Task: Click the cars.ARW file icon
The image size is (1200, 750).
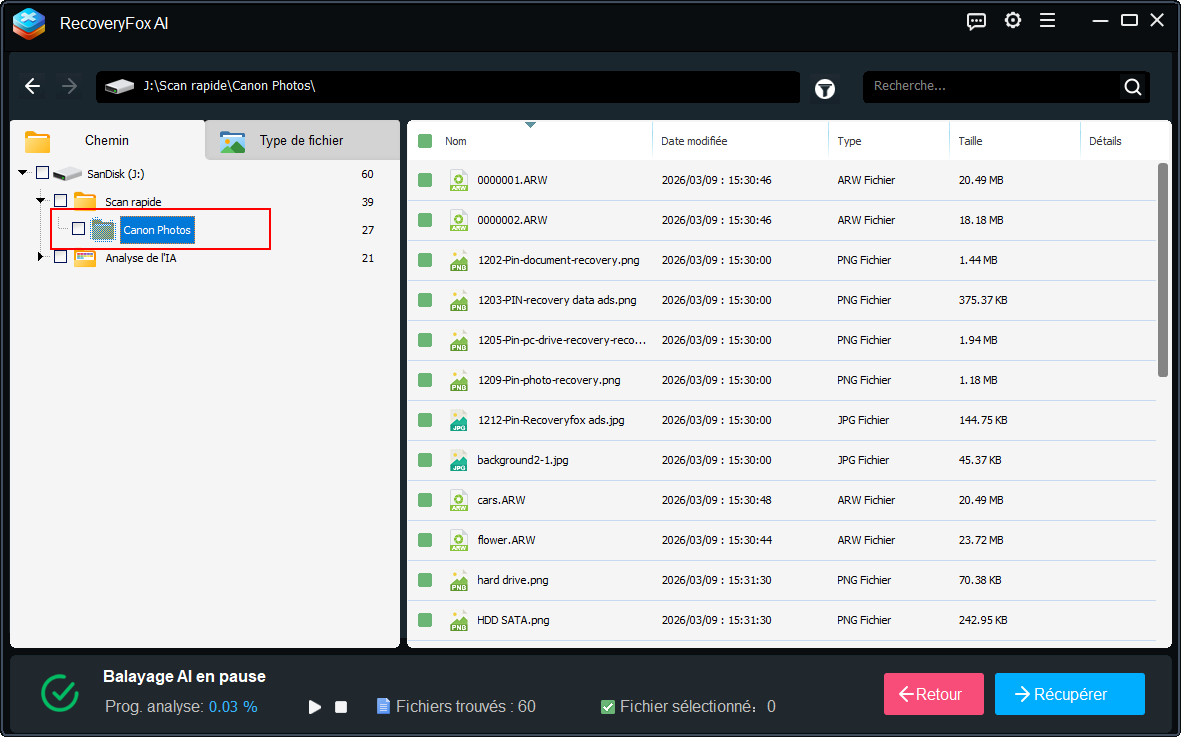Action: (458, 500)
